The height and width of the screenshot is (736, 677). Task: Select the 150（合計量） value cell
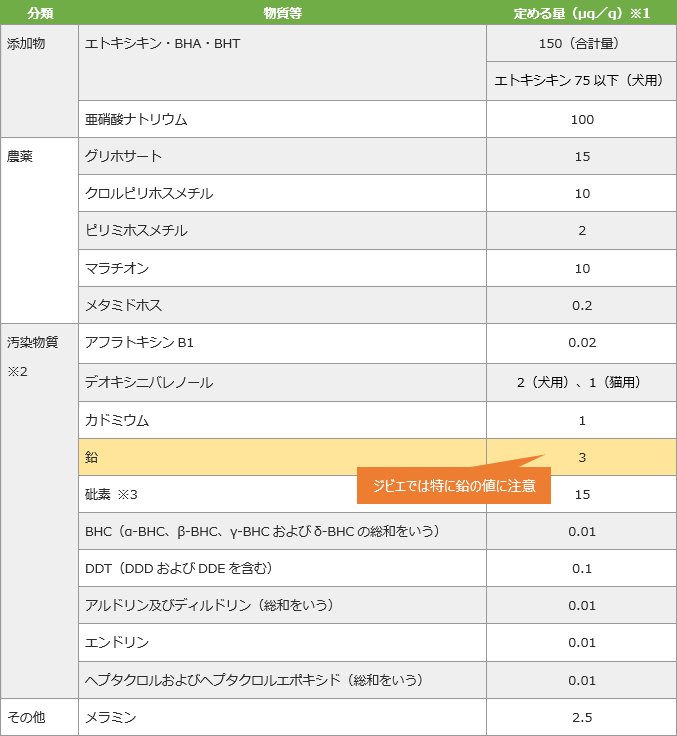pos(581,44)
